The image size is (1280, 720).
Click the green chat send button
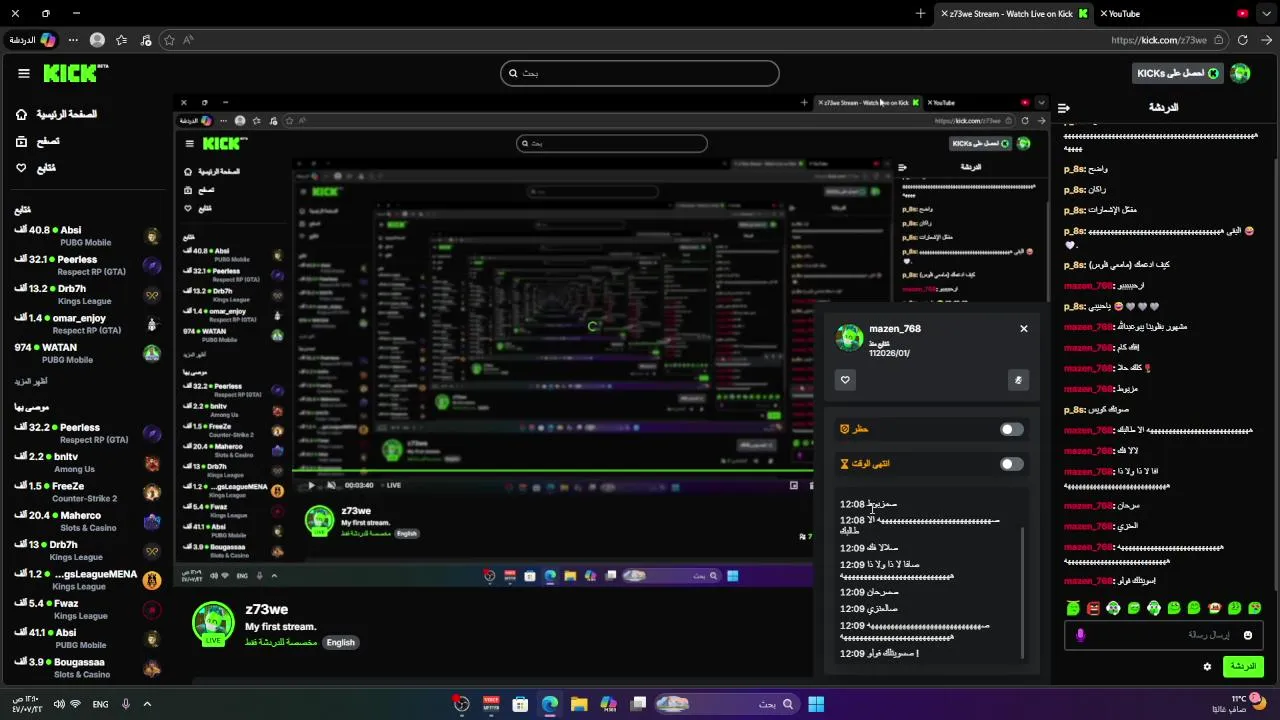coord(1243,666)
